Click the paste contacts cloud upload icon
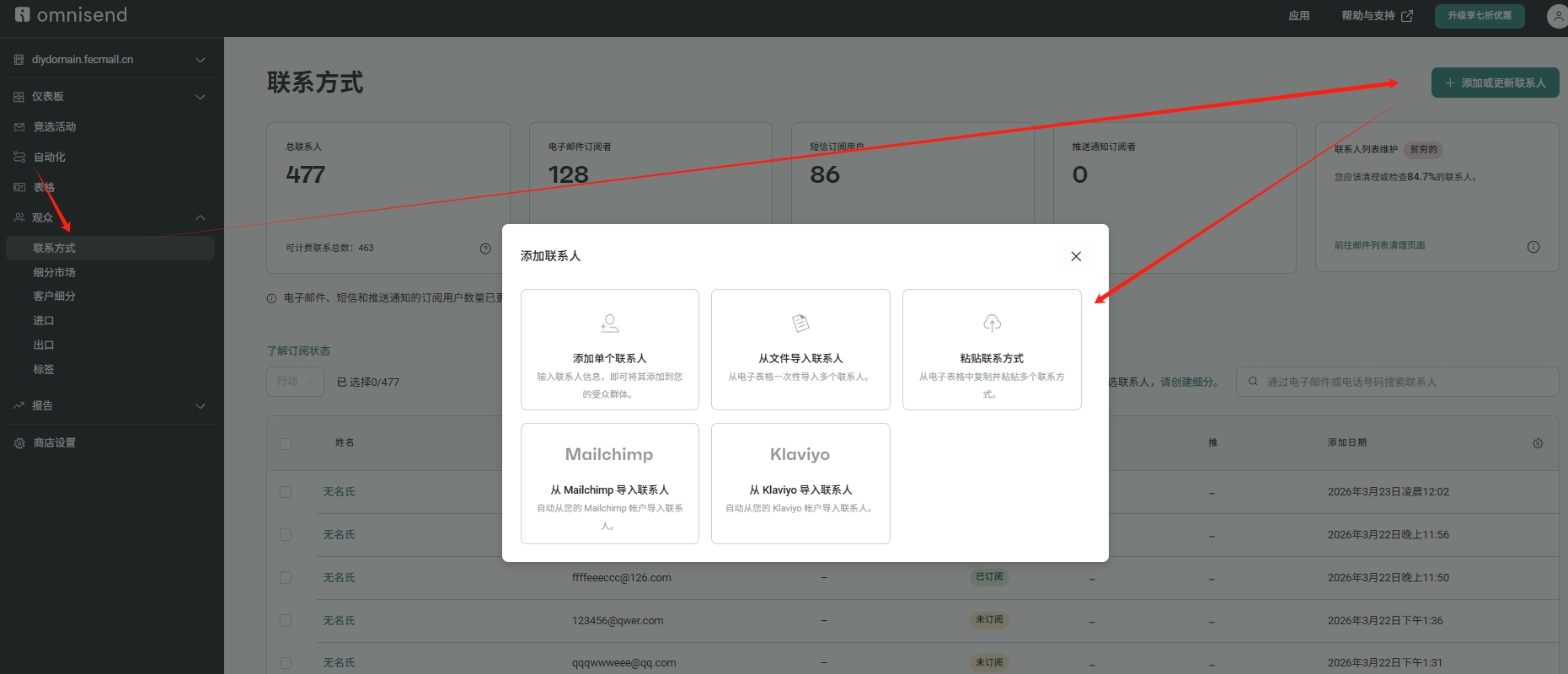 [x=992, y=323]
